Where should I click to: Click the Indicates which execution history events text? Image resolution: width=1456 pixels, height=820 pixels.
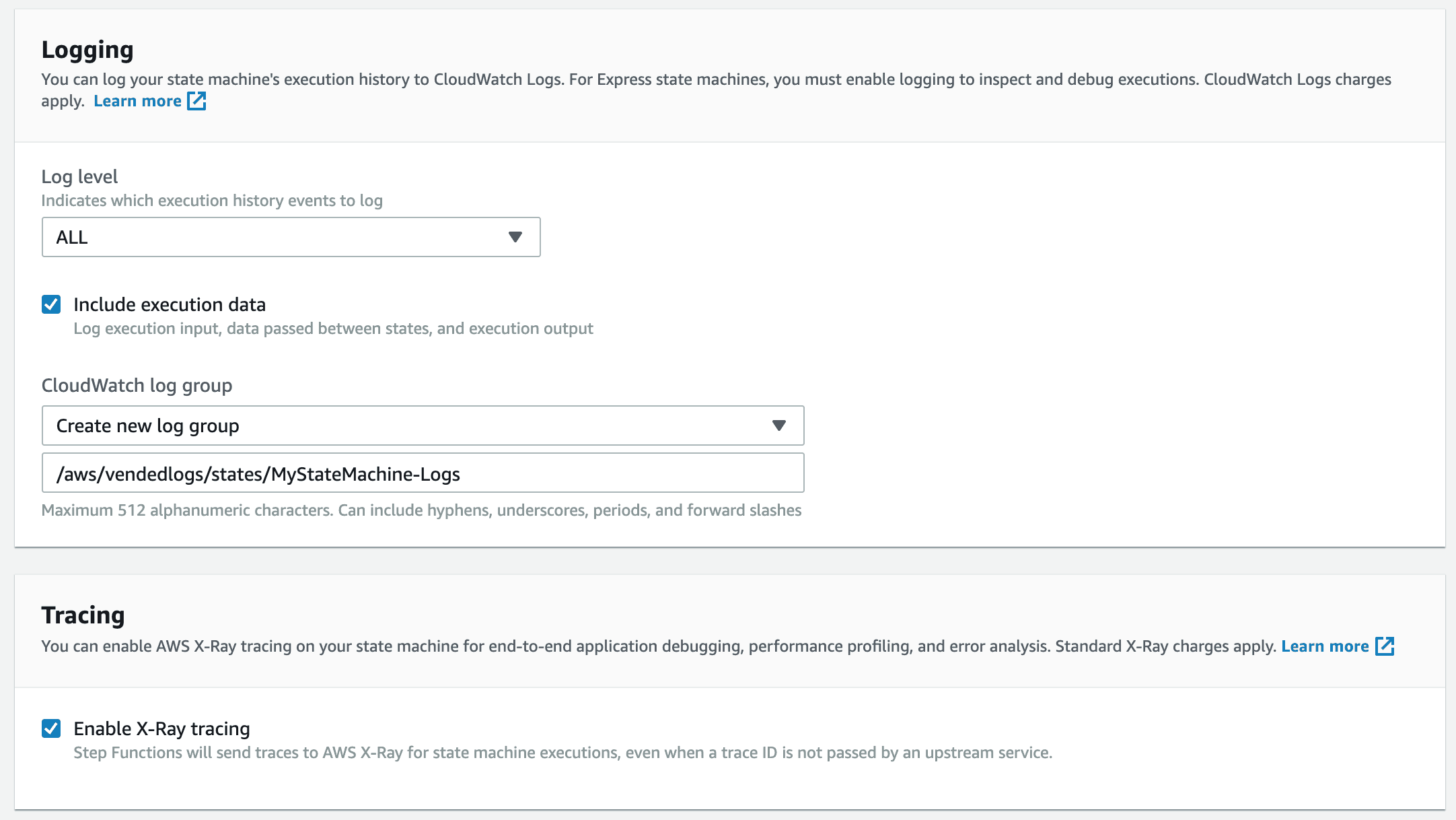(x=212, y=201)
